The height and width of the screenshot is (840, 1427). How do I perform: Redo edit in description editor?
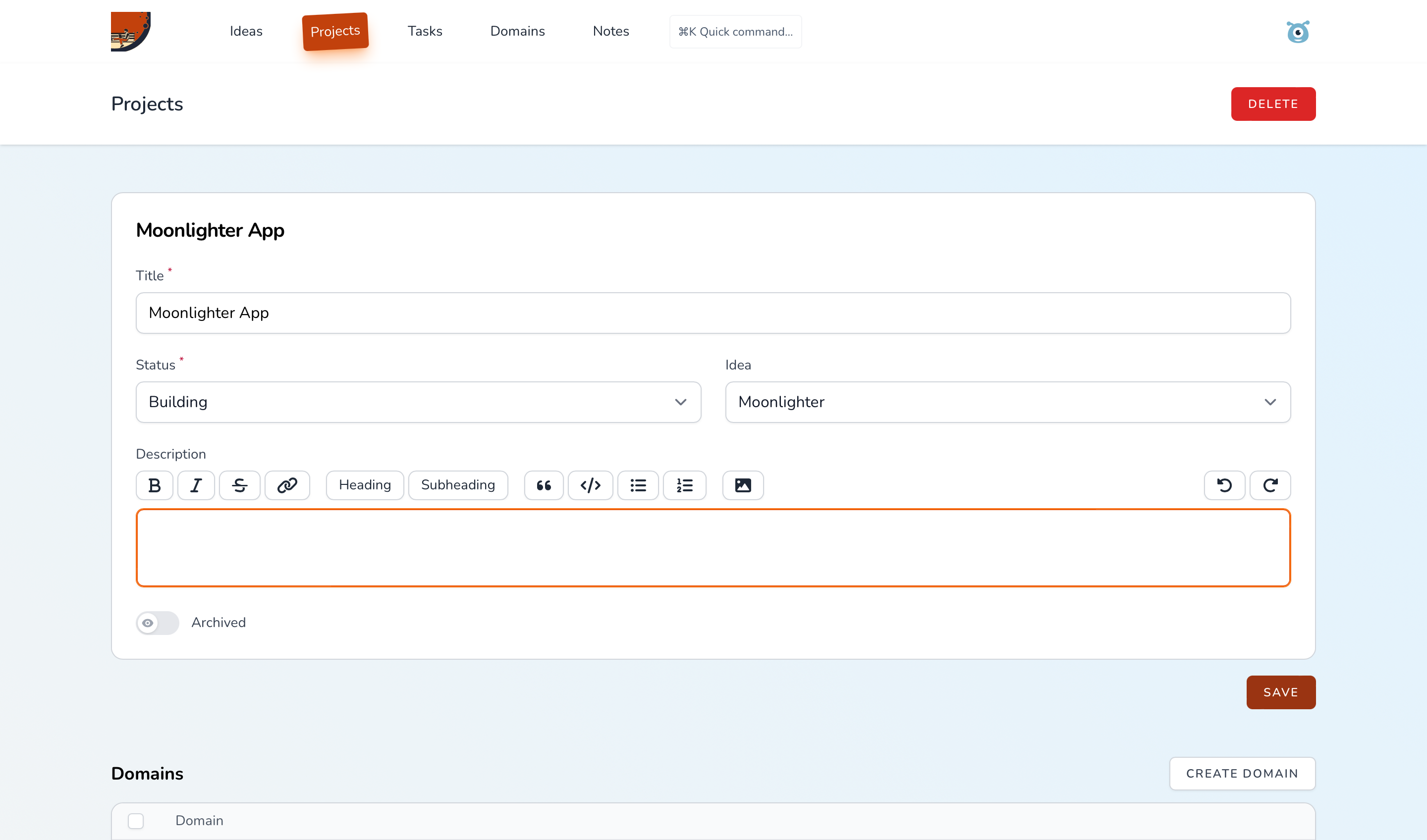tap(1270, 485)
